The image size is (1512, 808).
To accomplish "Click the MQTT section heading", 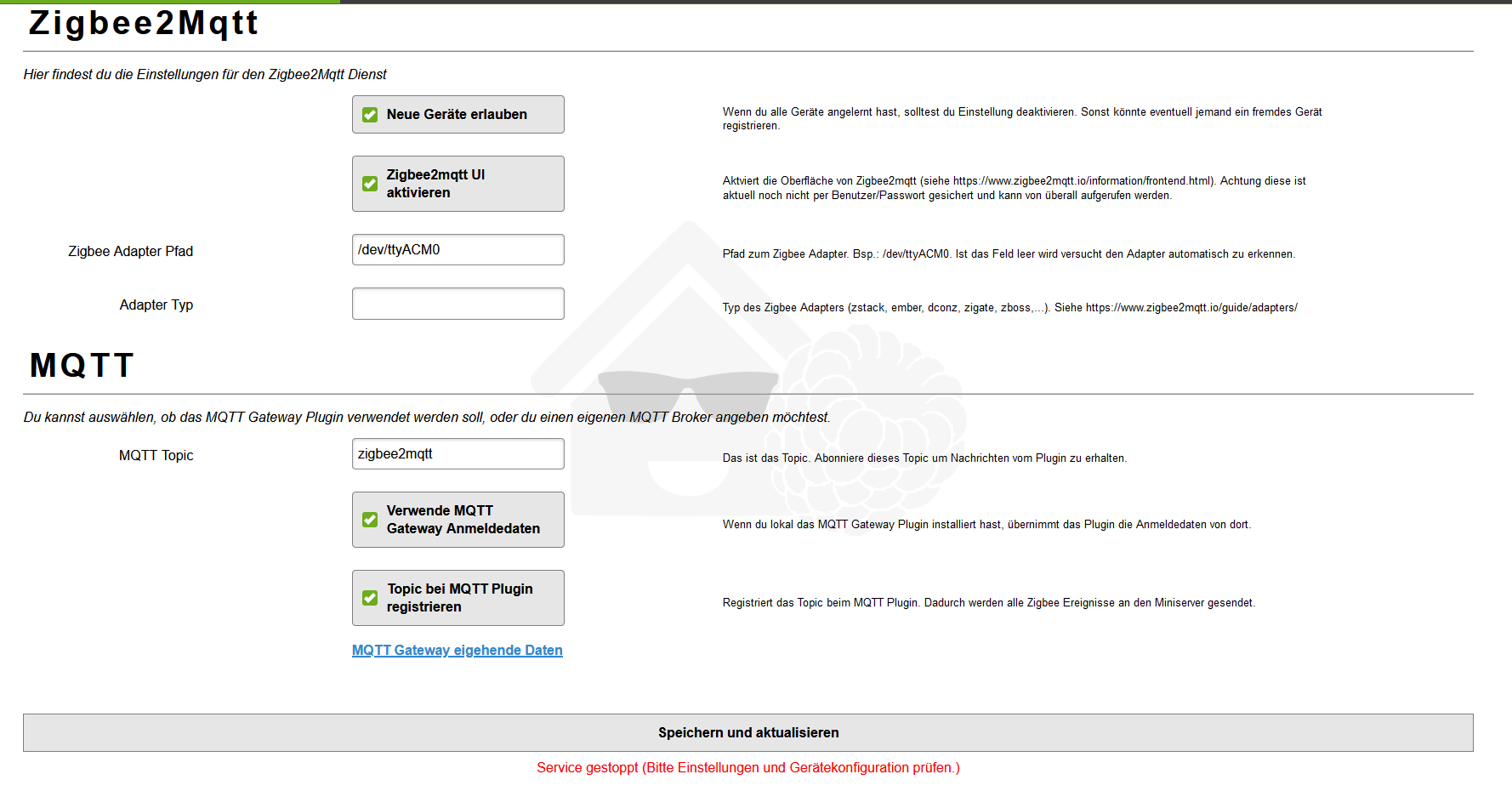I will pos(82,366).
